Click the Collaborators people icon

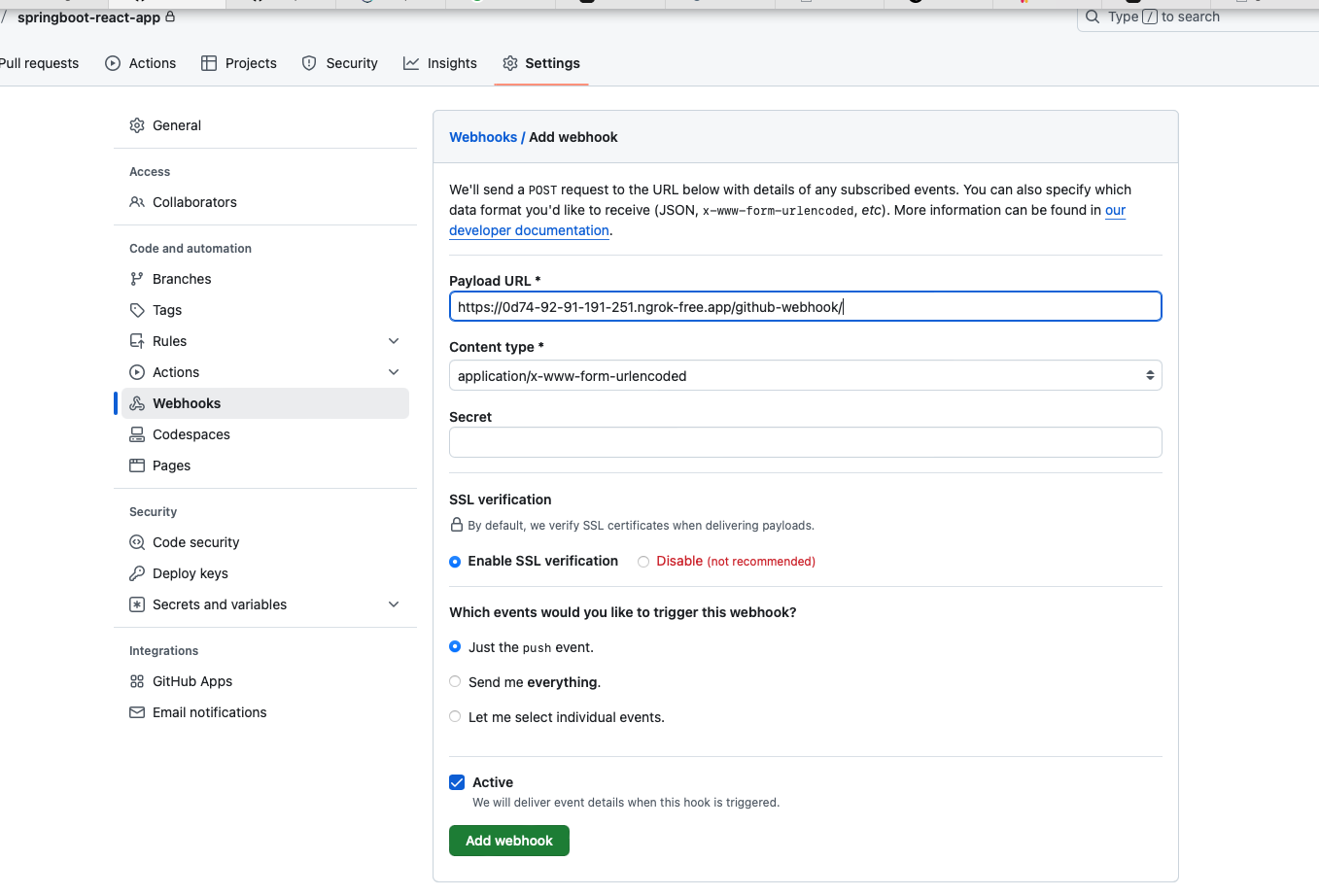[x=137, y=202]
